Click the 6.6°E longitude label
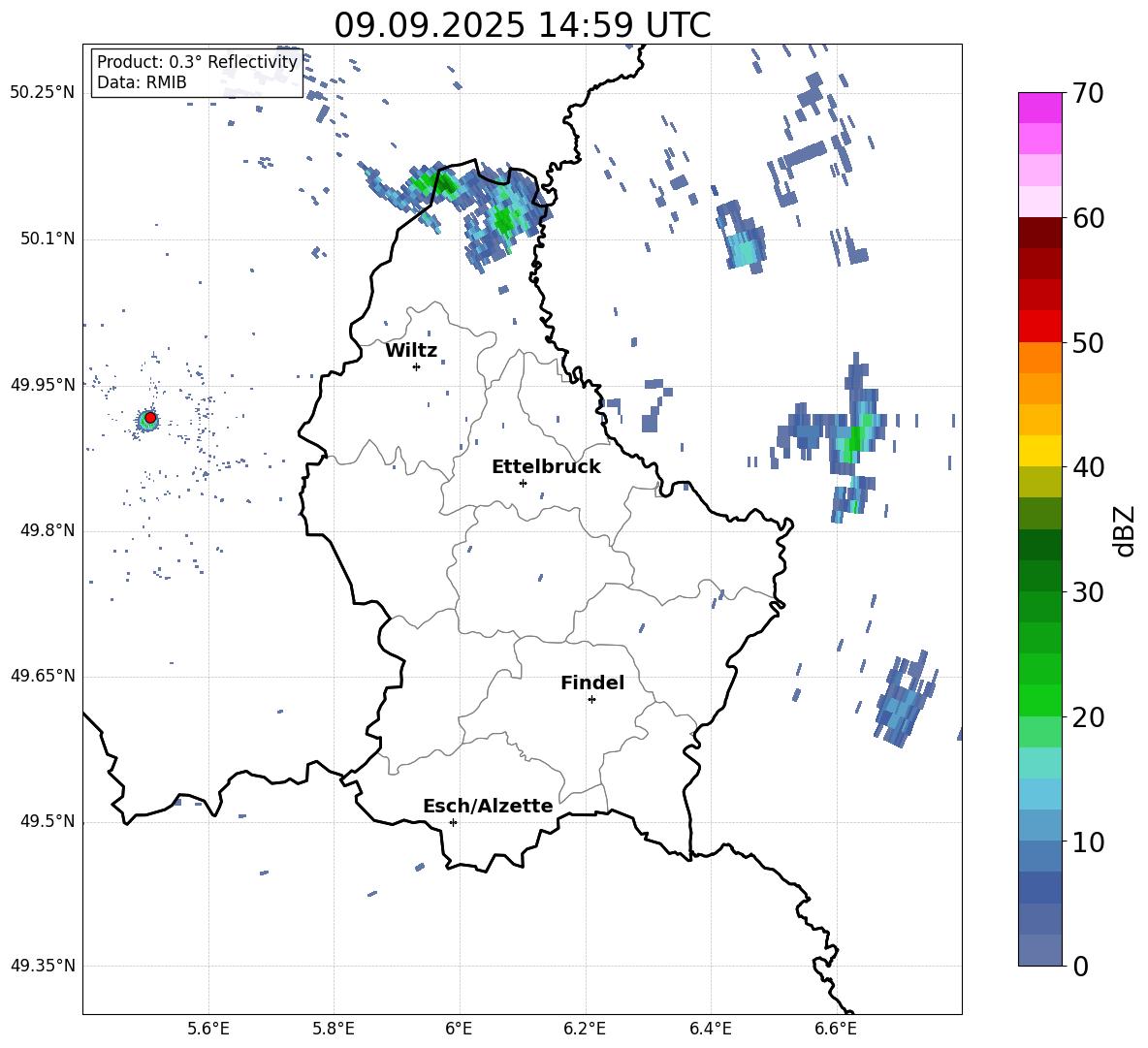This screenshot has width=1148, height=1048. coord(836,1029)
